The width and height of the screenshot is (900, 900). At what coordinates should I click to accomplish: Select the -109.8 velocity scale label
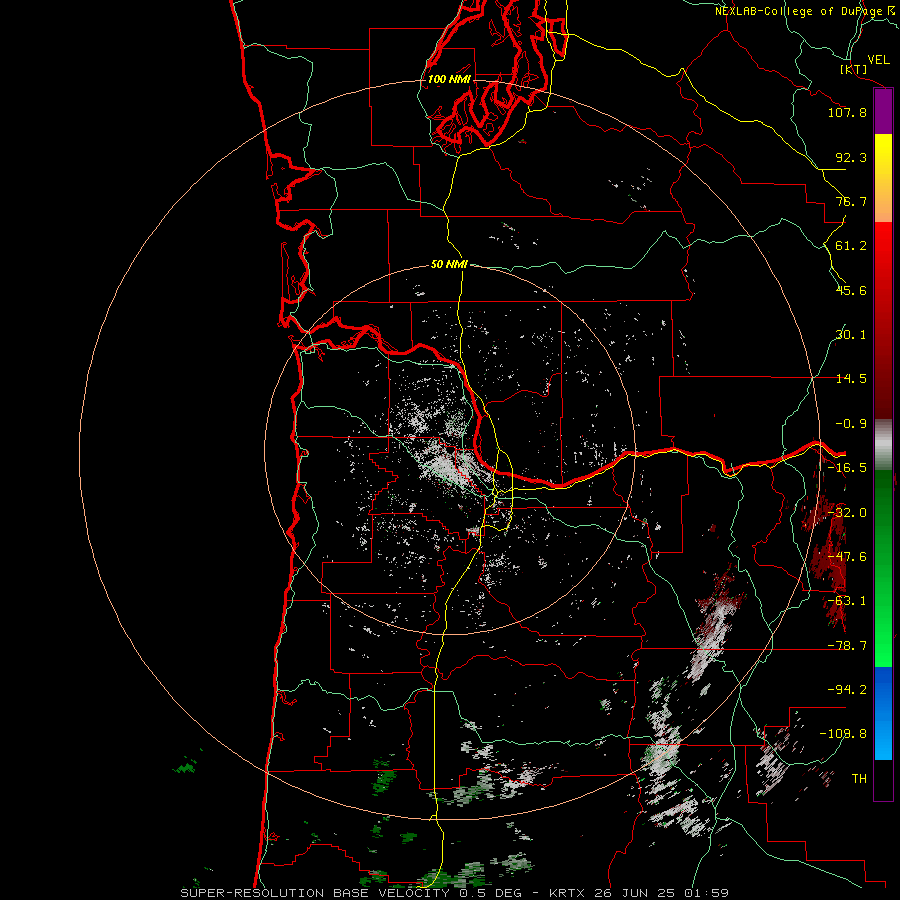844,734
